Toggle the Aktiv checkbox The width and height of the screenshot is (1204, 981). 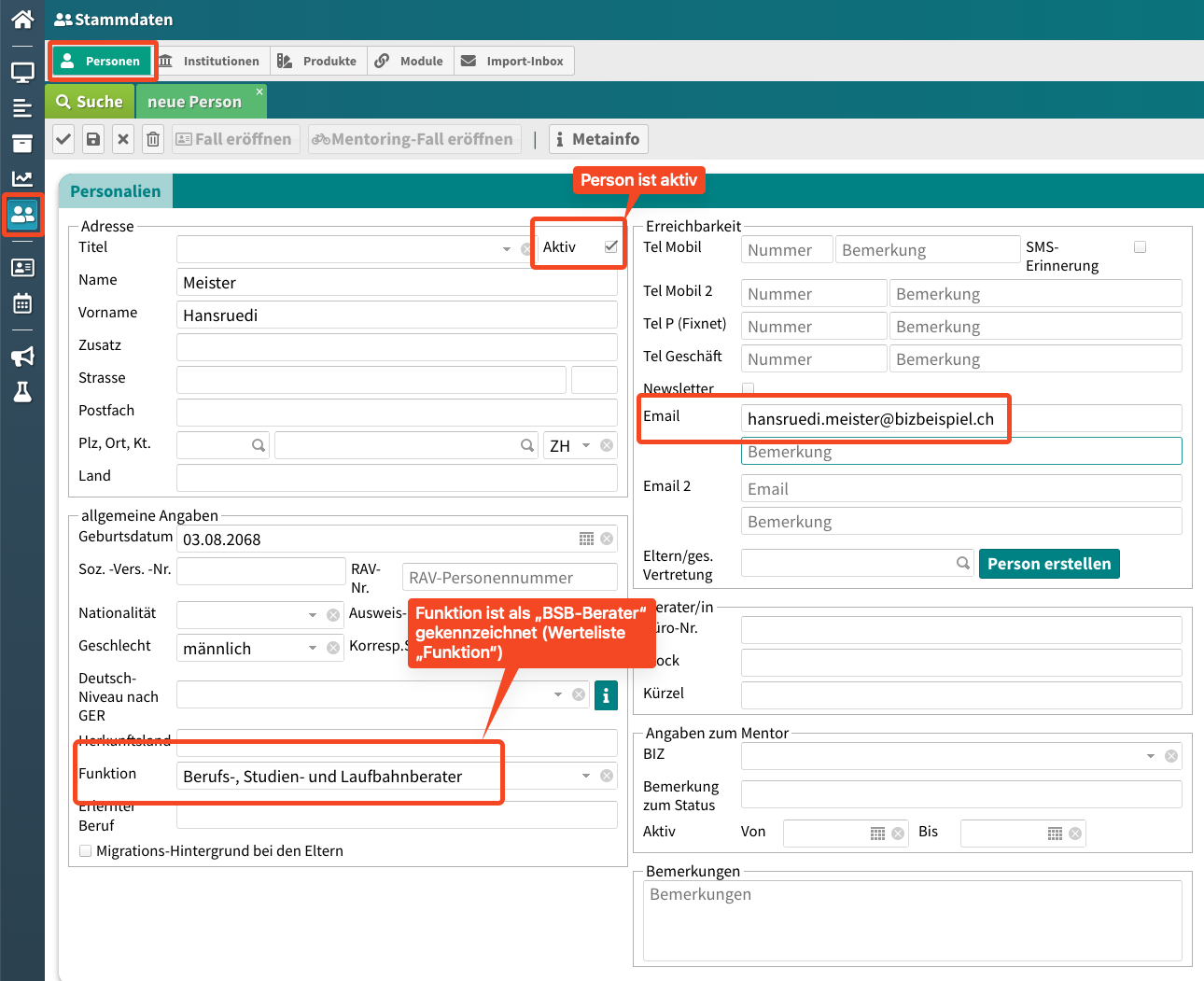pyautogui.click(x=611, y=246)
